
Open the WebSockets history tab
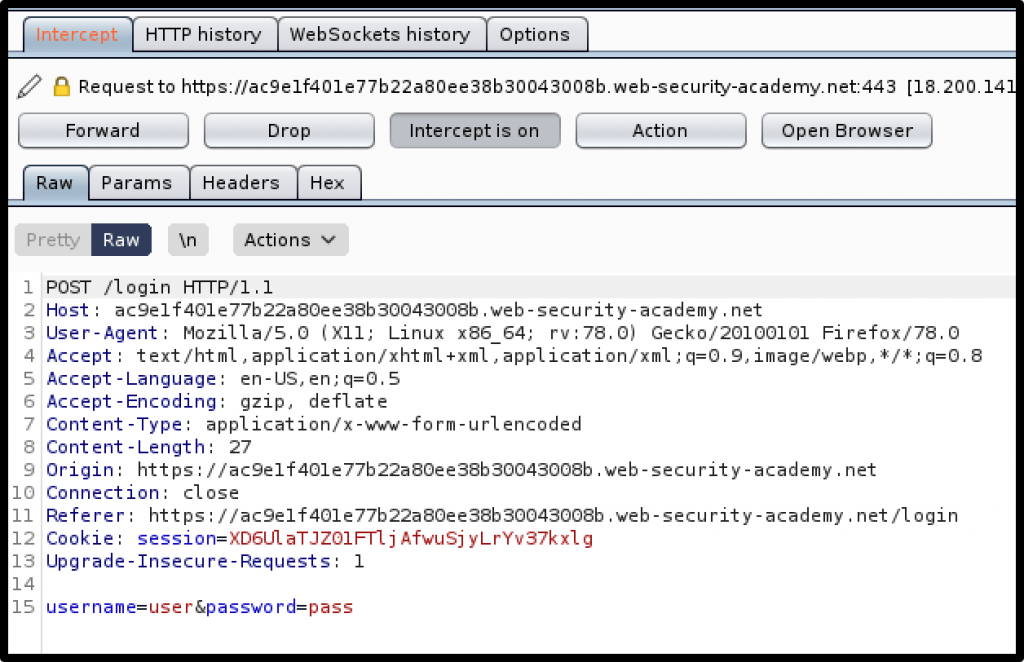pyautogui.click(x=381, y=33)
